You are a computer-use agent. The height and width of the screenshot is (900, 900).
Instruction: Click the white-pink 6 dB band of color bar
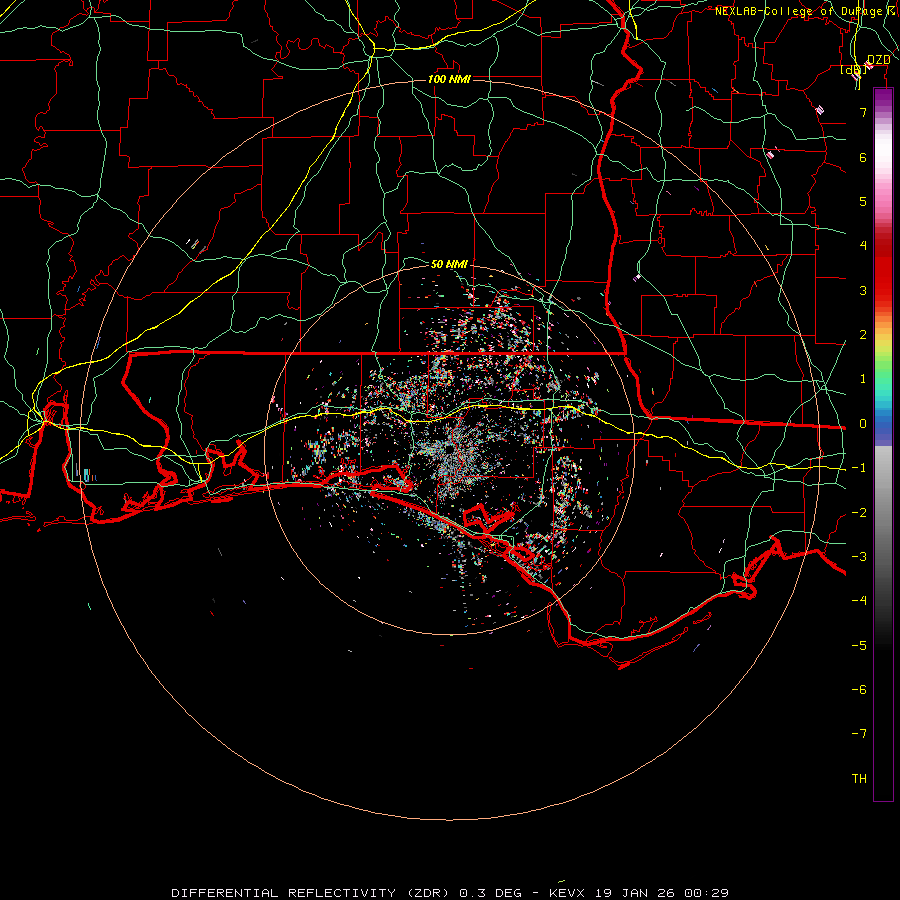pos(883,157)
